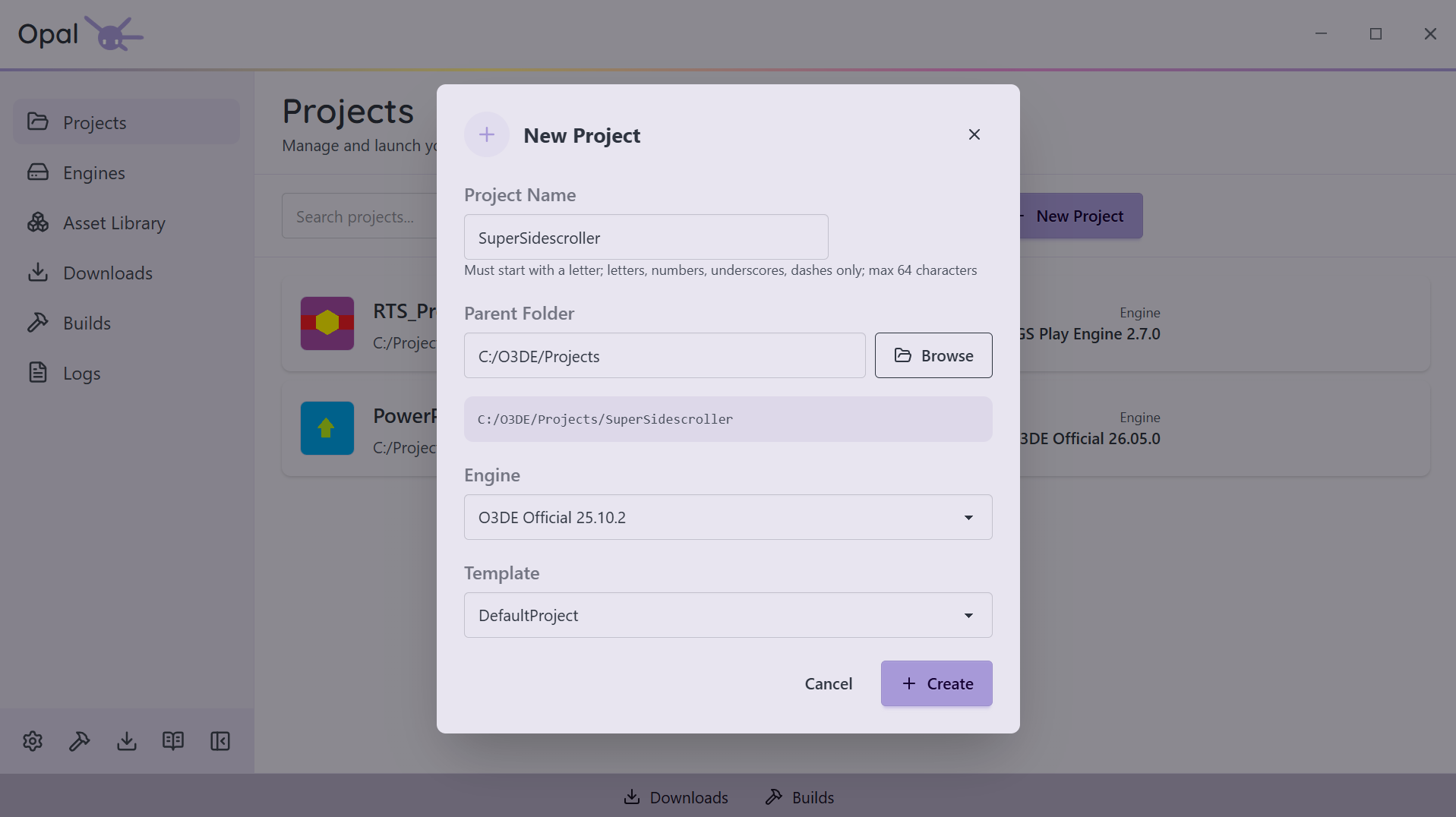Maximize the Opal window
The width and height of the screenshot is (1456, 817).
click(1375, 34)
